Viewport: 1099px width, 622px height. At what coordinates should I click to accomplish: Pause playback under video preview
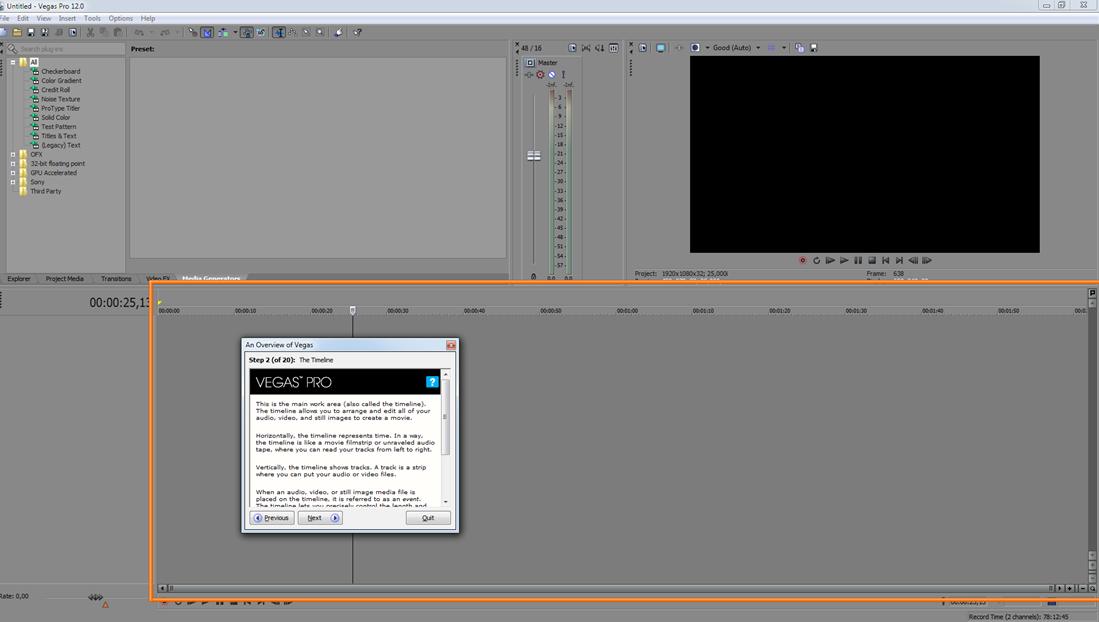click(858, 260)
